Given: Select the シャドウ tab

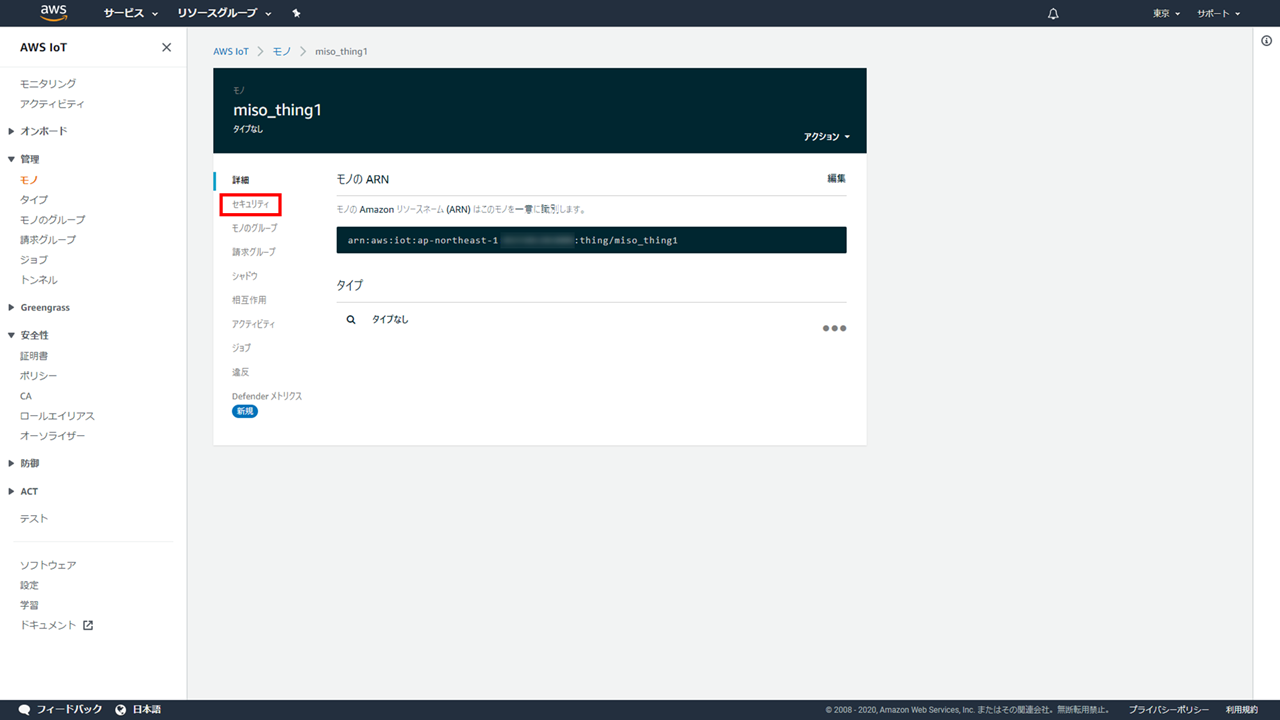Looking at the screenshot, I should (x=245, y=276).
